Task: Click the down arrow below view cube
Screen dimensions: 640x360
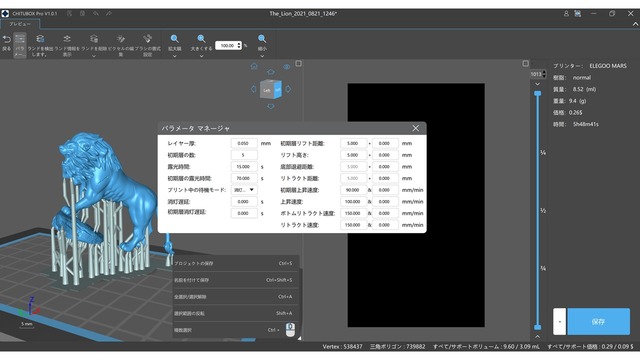Action: [271, 107]
